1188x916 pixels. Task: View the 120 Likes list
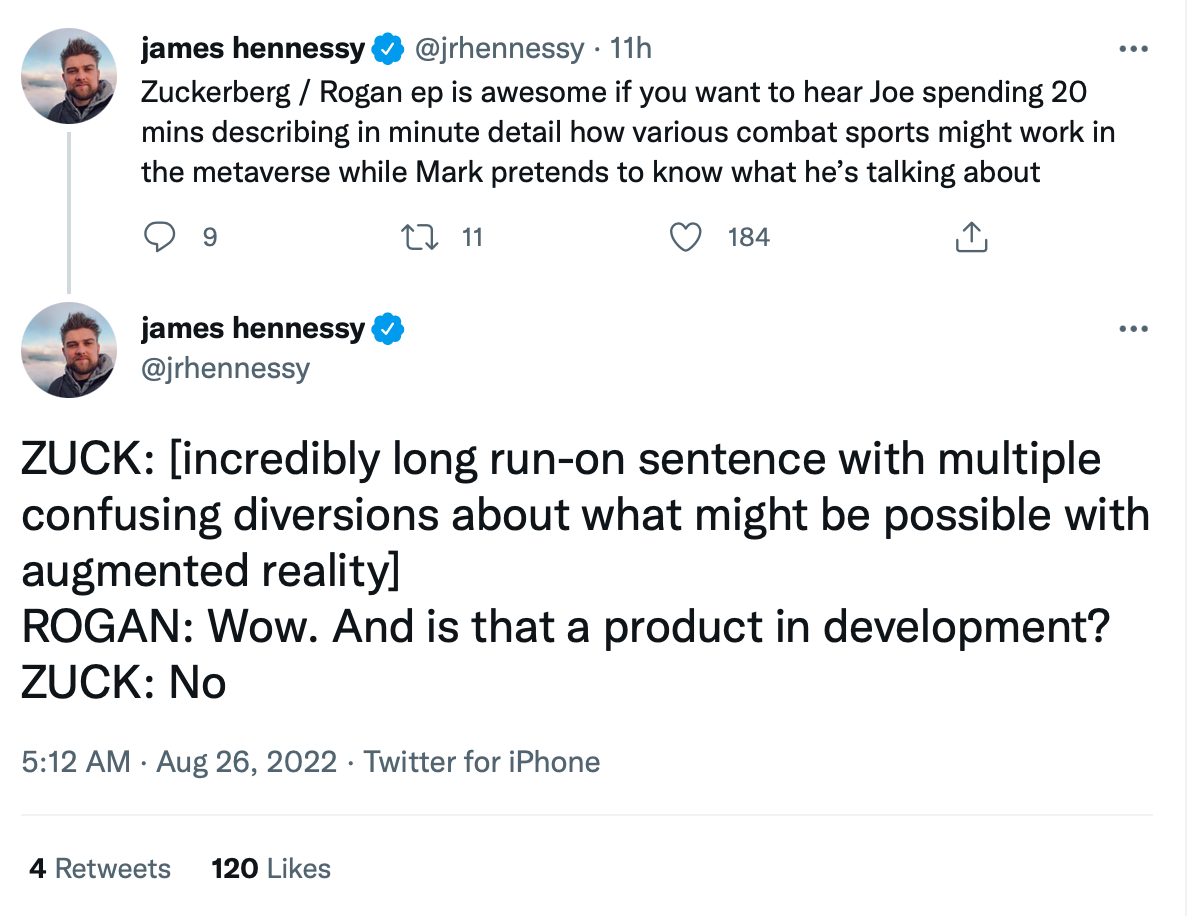tap(271, 868)
